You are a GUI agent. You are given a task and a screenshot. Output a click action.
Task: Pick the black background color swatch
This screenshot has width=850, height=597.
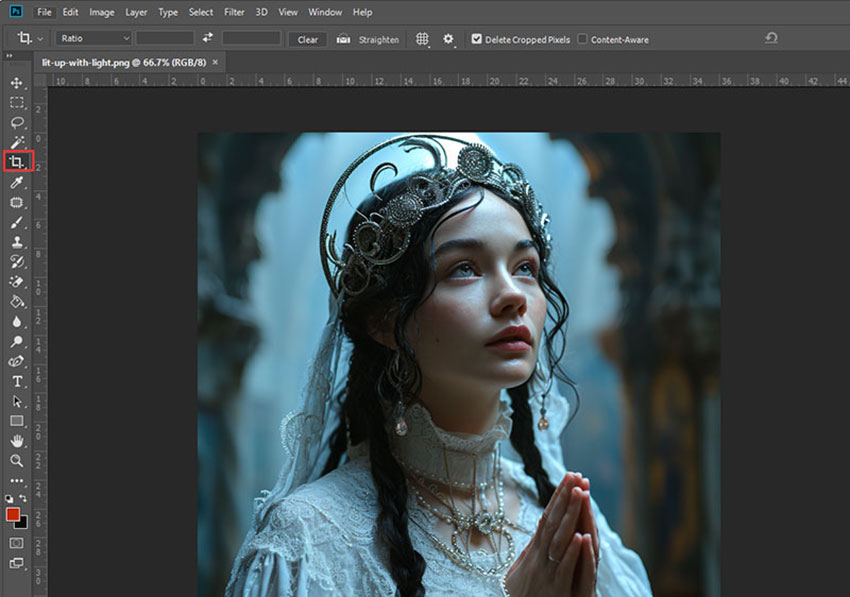23,523
